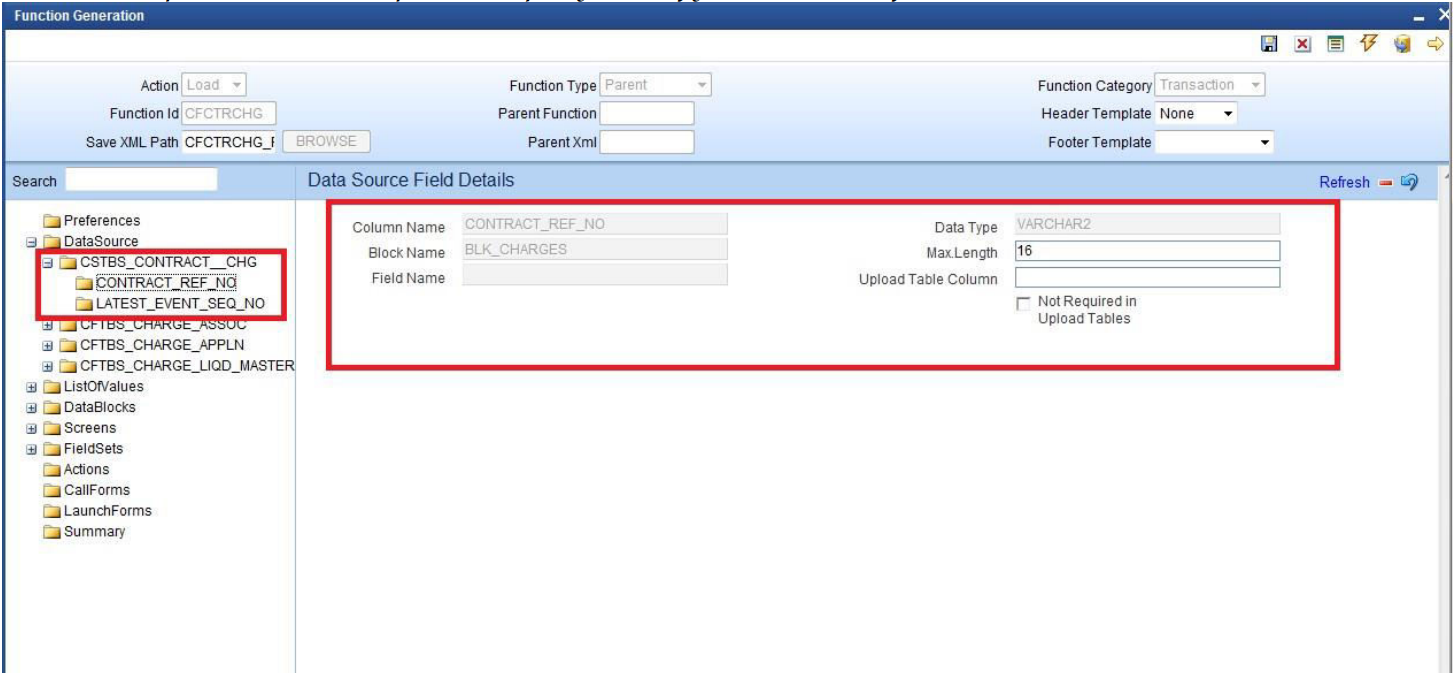Image resolution: width=1453 pixels, height=673 pixels.
Task: Click the Max.Length field showing 16
Action: click(x=1147, y=251)
